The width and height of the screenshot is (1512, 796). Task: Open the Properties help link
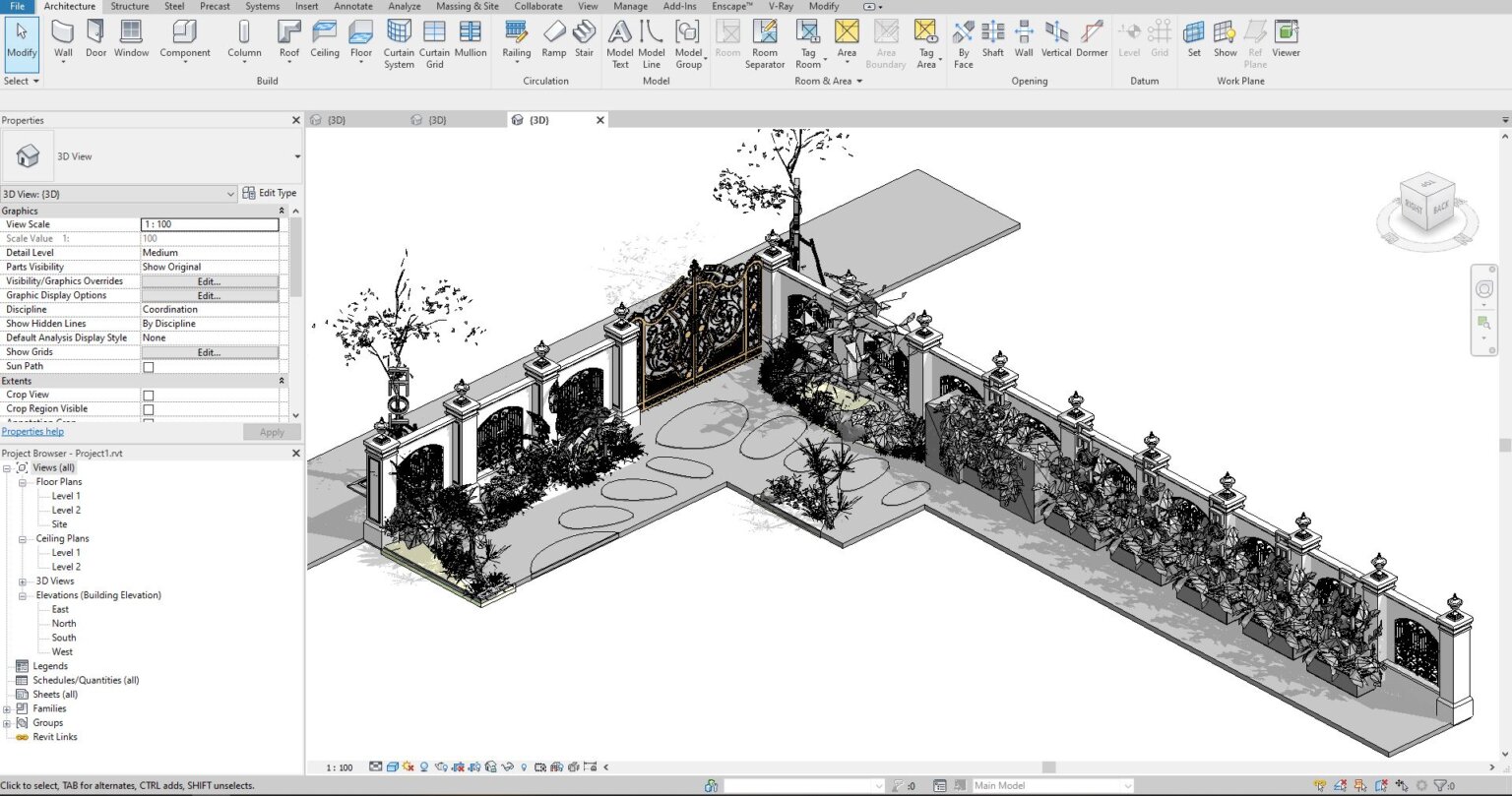pos(32,431)
